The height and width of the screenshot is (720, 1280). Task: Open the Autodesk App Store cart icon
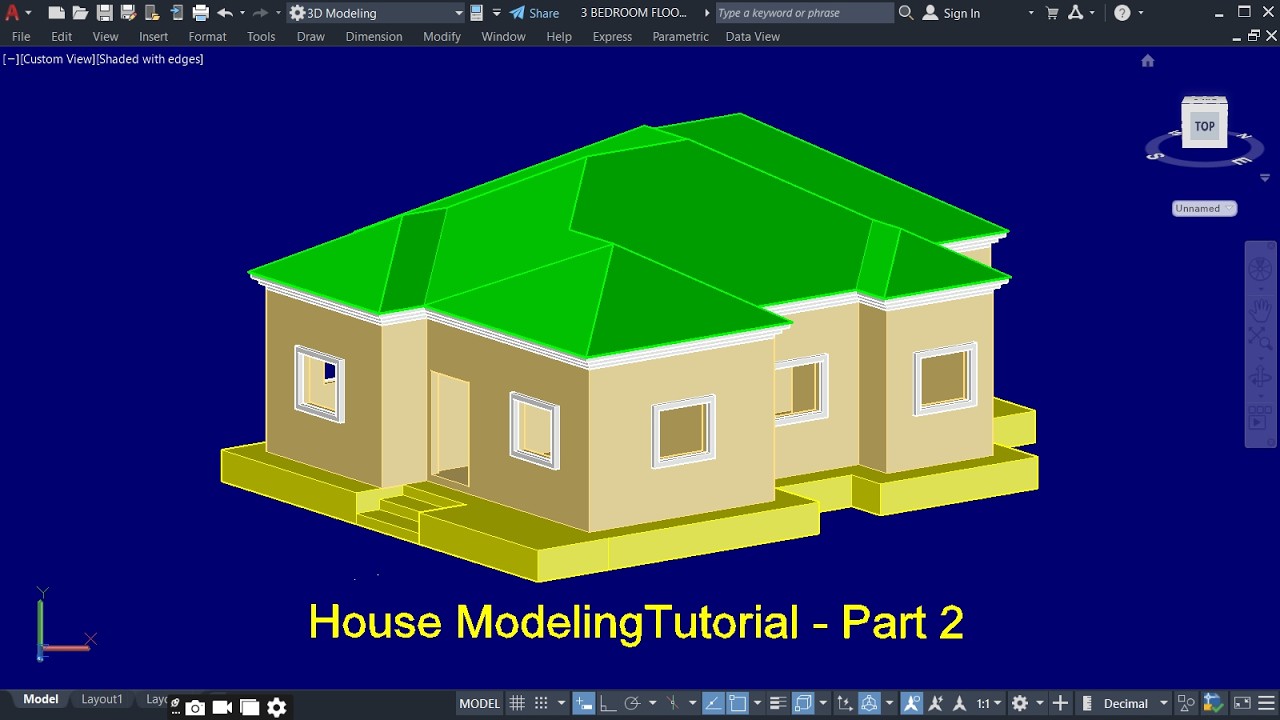pyautogui.click(x=1052, y=13)
